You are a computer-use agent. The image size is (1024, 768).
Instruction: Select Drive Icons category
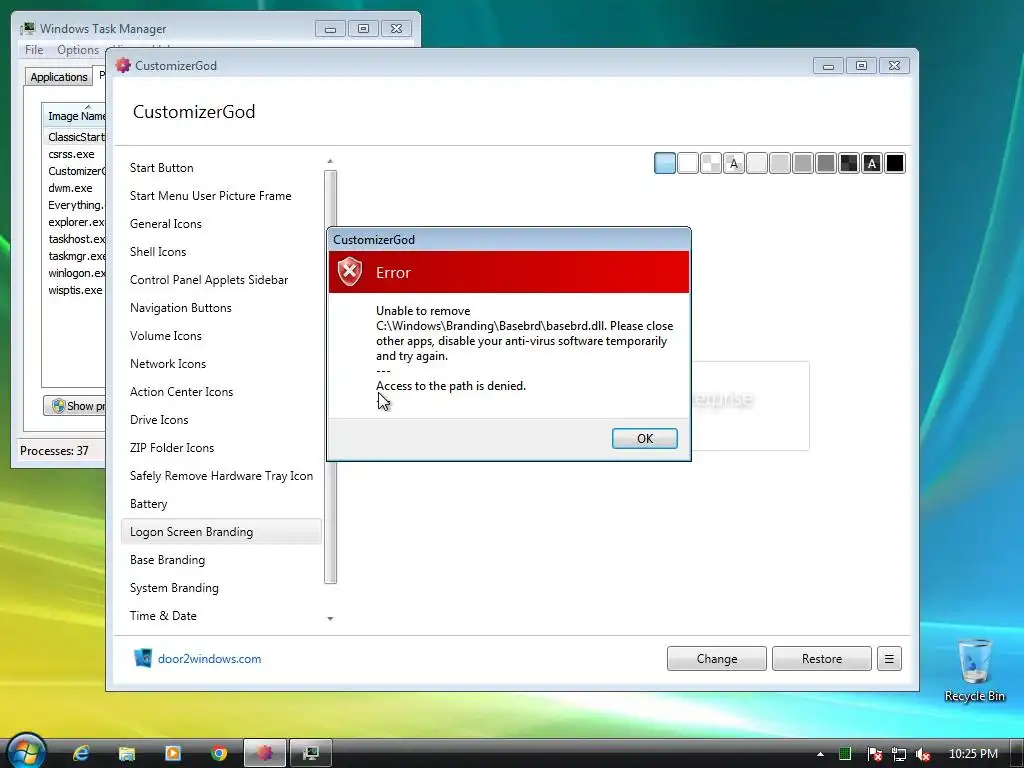pyautogui.click(x=221, y=420)
